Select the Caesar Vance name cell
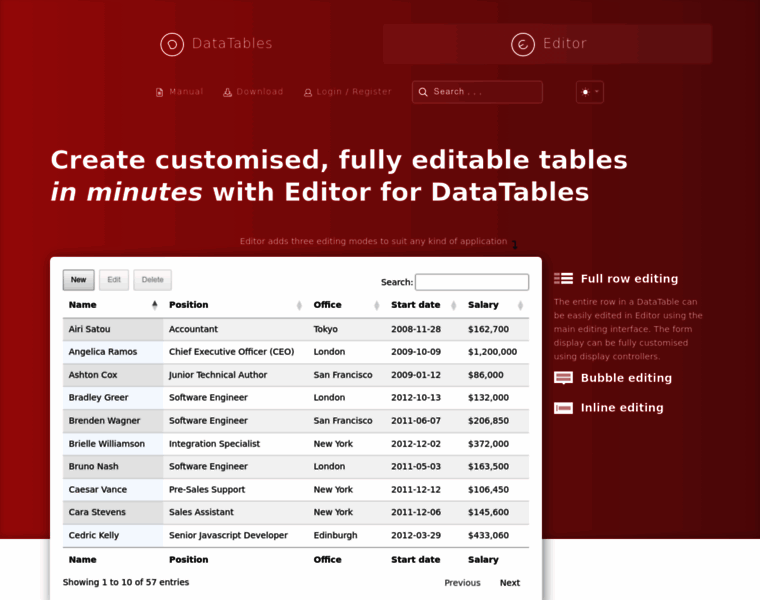Screen dimensions: 760x600 click(x=113, y=490)
